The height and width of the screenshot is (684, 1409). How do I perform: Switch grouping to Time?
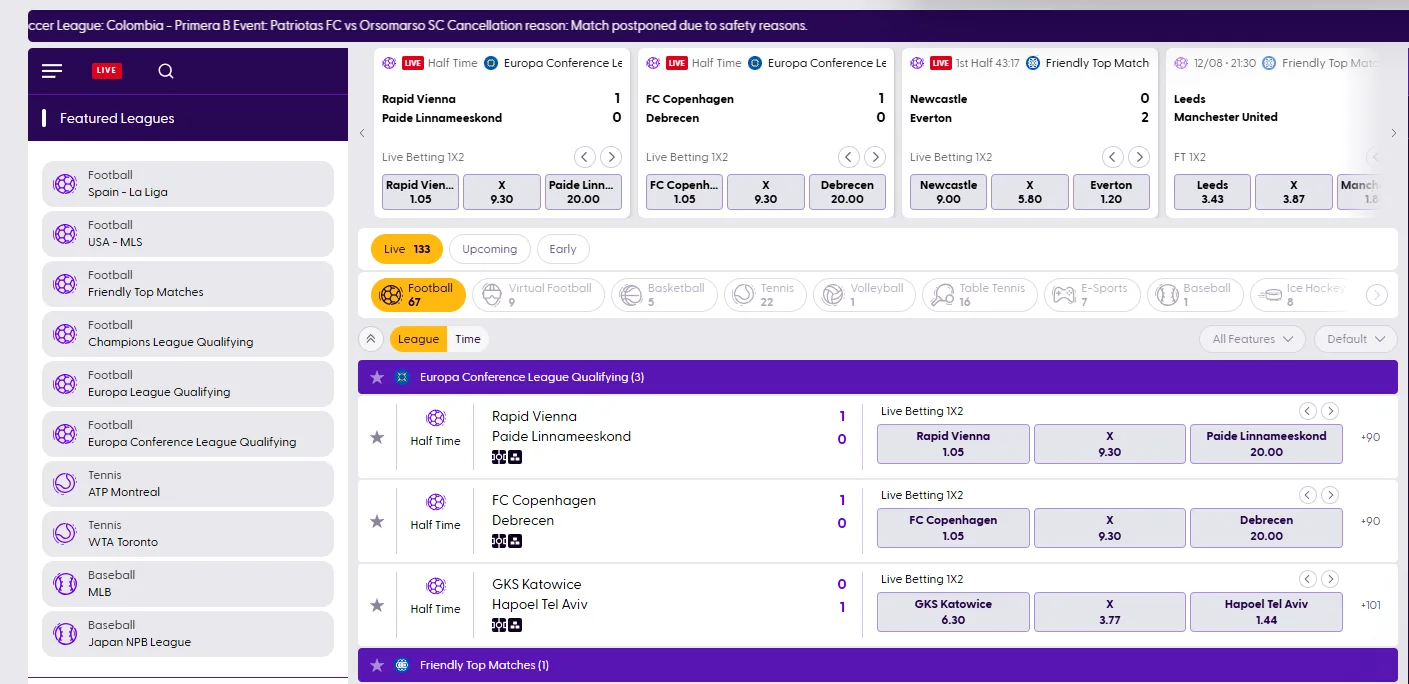tap(468, 339)
